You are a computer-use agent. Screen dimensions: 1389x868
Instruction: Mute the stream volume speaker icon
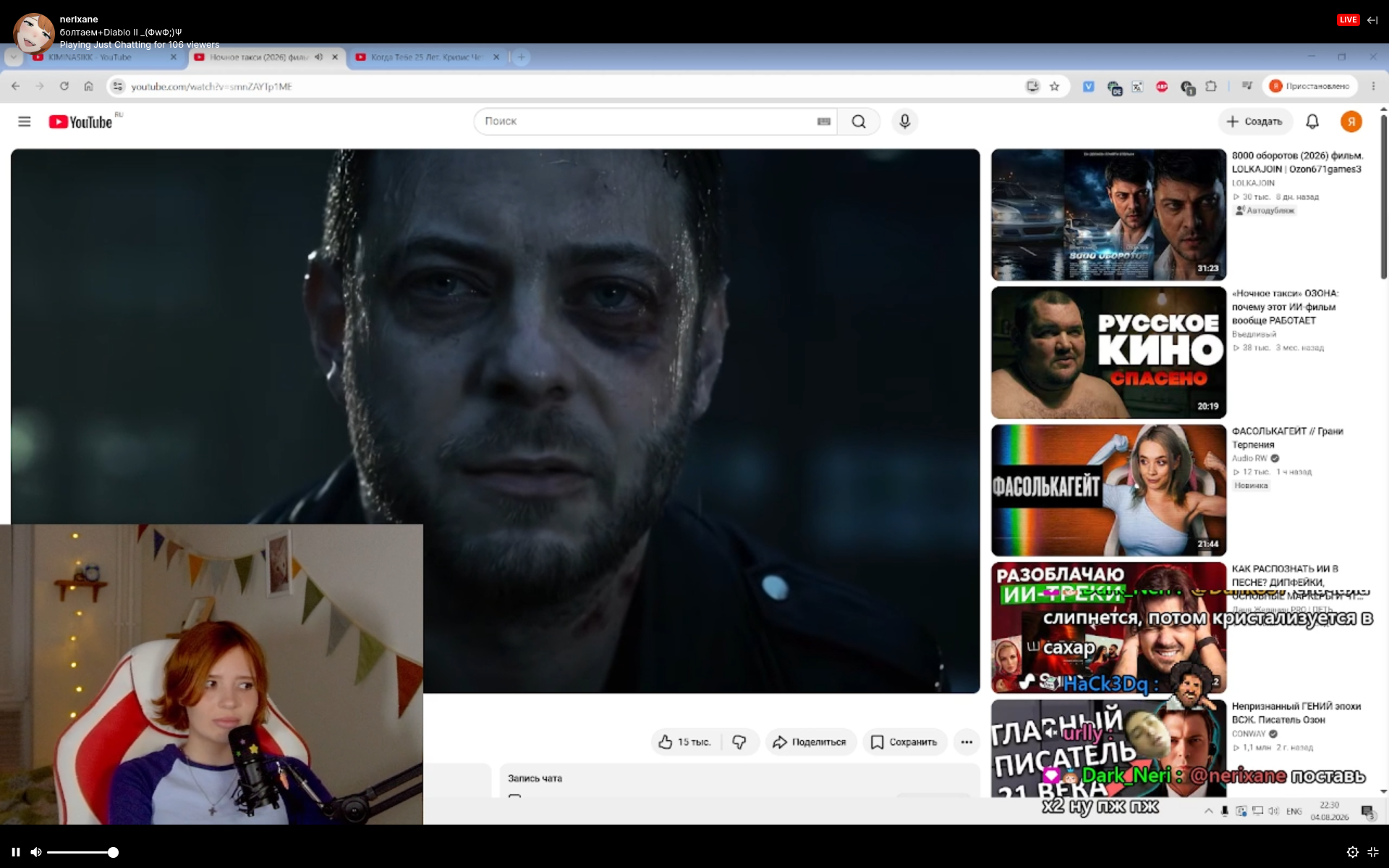(x=36, y=852)
